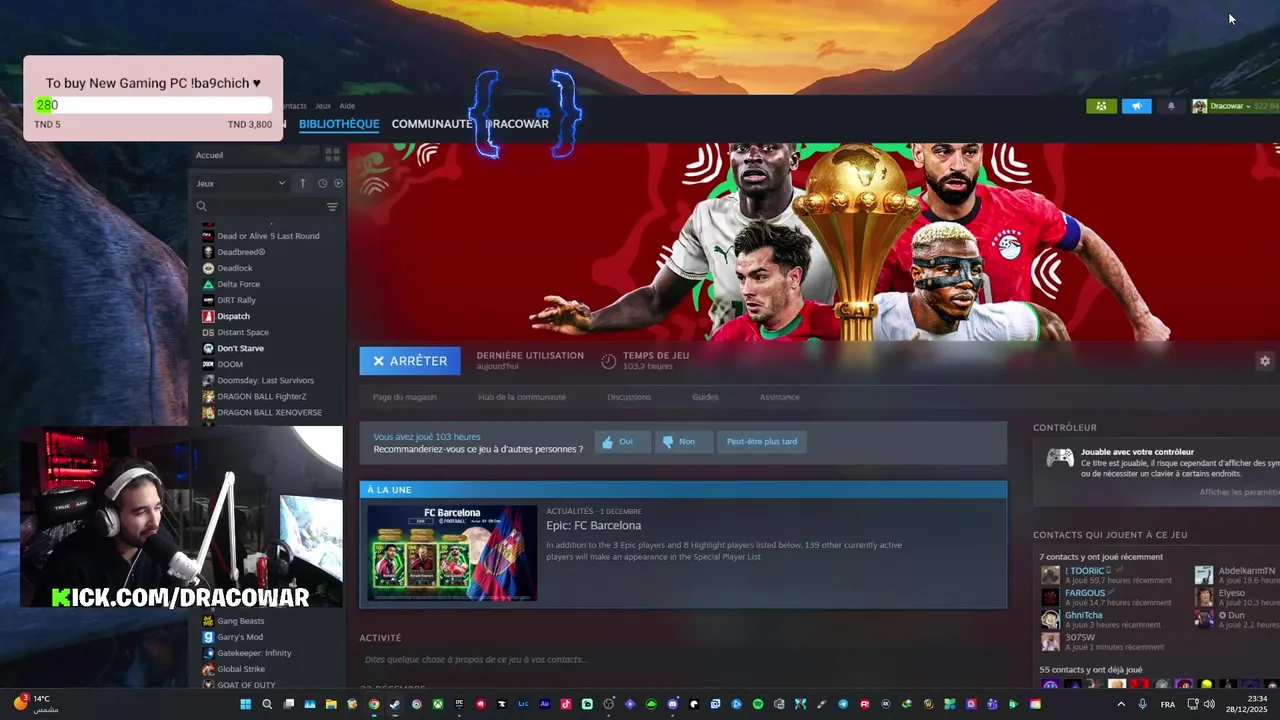Open the game settings gear icon

(1265, 361)
